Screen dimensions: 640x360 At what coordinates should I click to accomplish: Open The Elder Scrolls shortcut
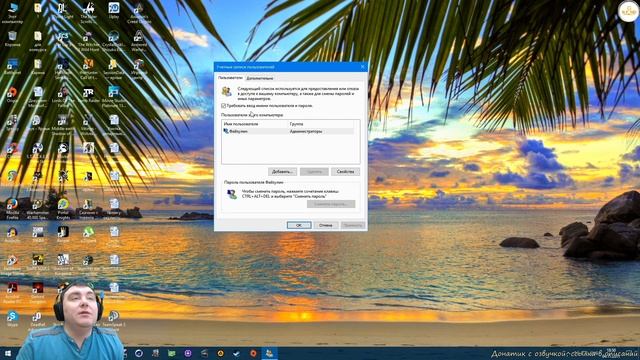88,12
